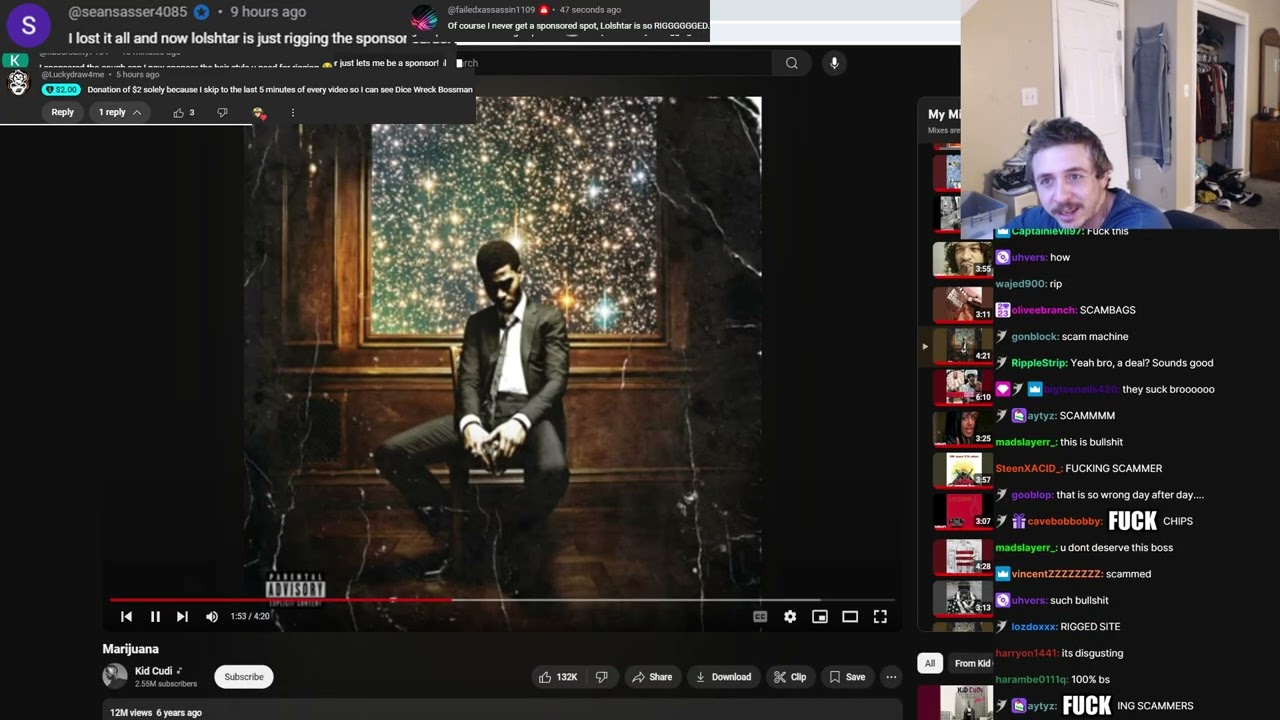
Task: Subscribe to Kid Cudi channel
Action: click(x=244, y=677)
